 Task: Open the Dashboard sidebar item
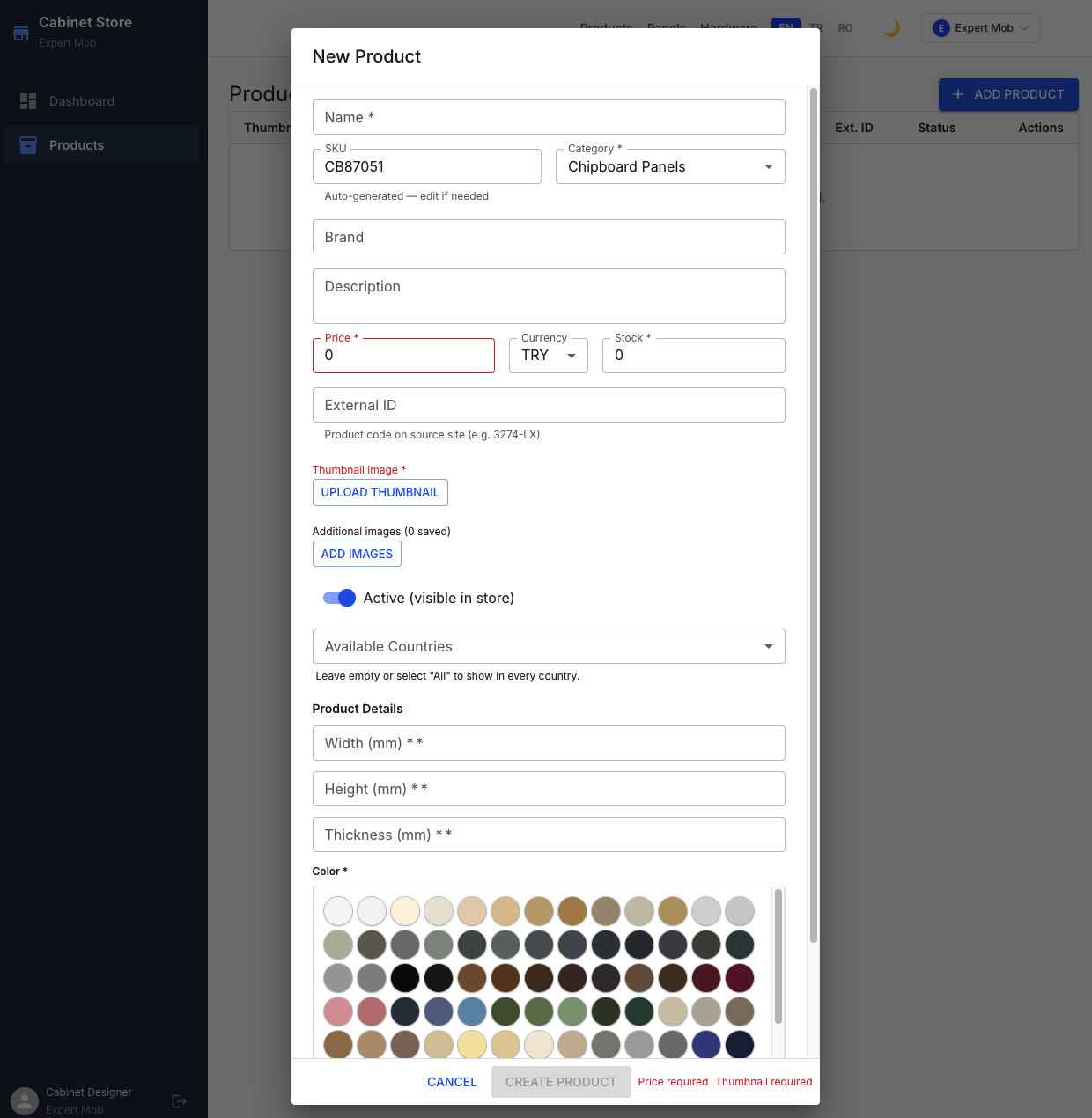[x=102, y=101]
